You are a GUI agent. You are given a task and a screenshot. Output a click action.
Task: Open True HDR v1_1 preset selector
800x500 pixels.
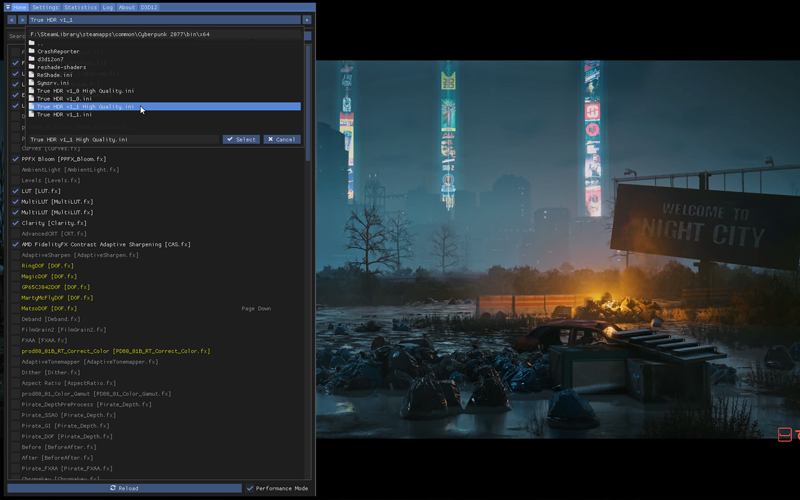point(164,20)
